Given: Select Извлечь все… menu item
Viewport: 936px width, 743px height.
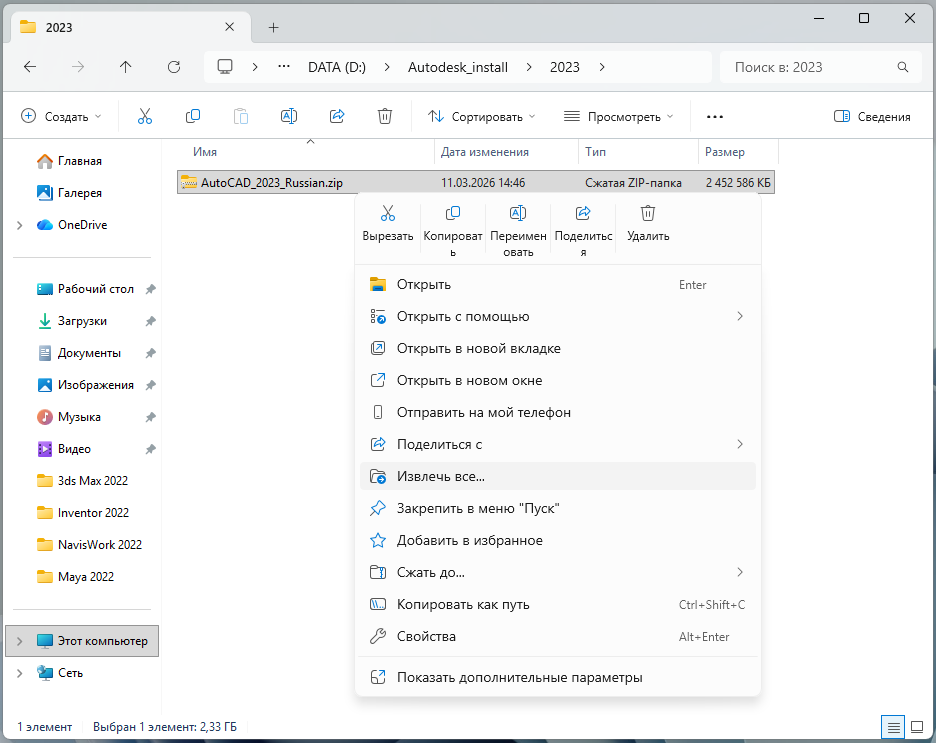Looking at the screenshot, I should pos(558,476).
